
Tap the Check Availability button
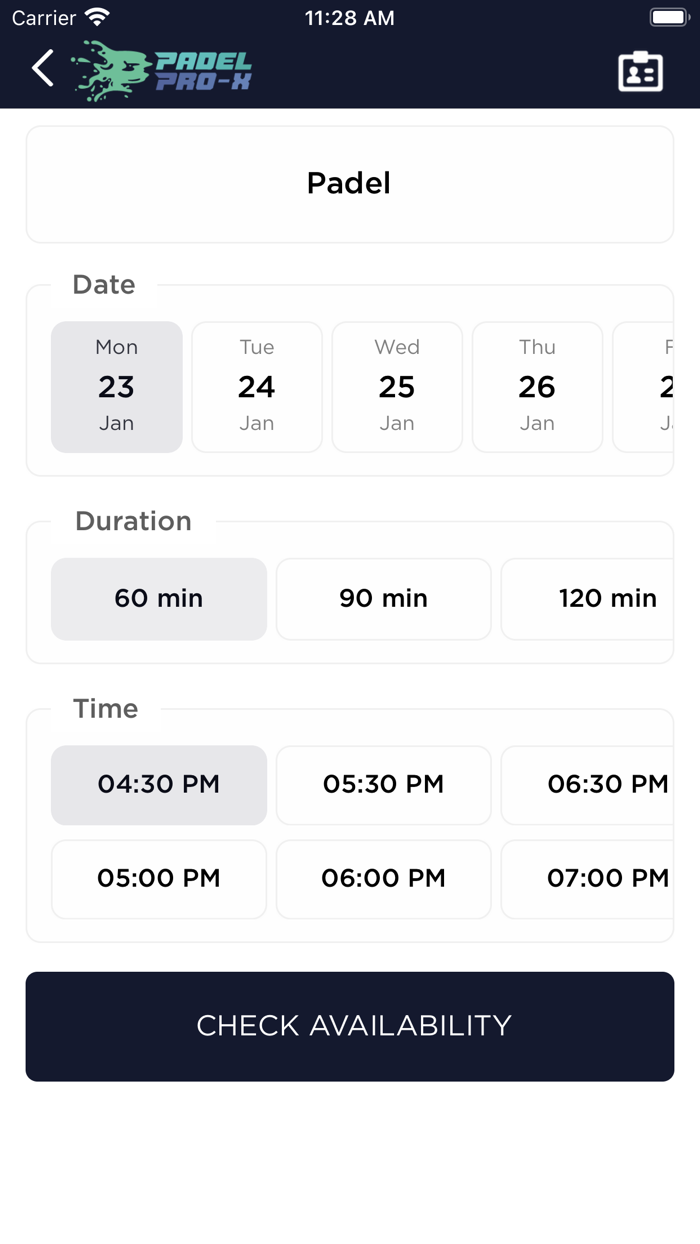point(350,1026)
